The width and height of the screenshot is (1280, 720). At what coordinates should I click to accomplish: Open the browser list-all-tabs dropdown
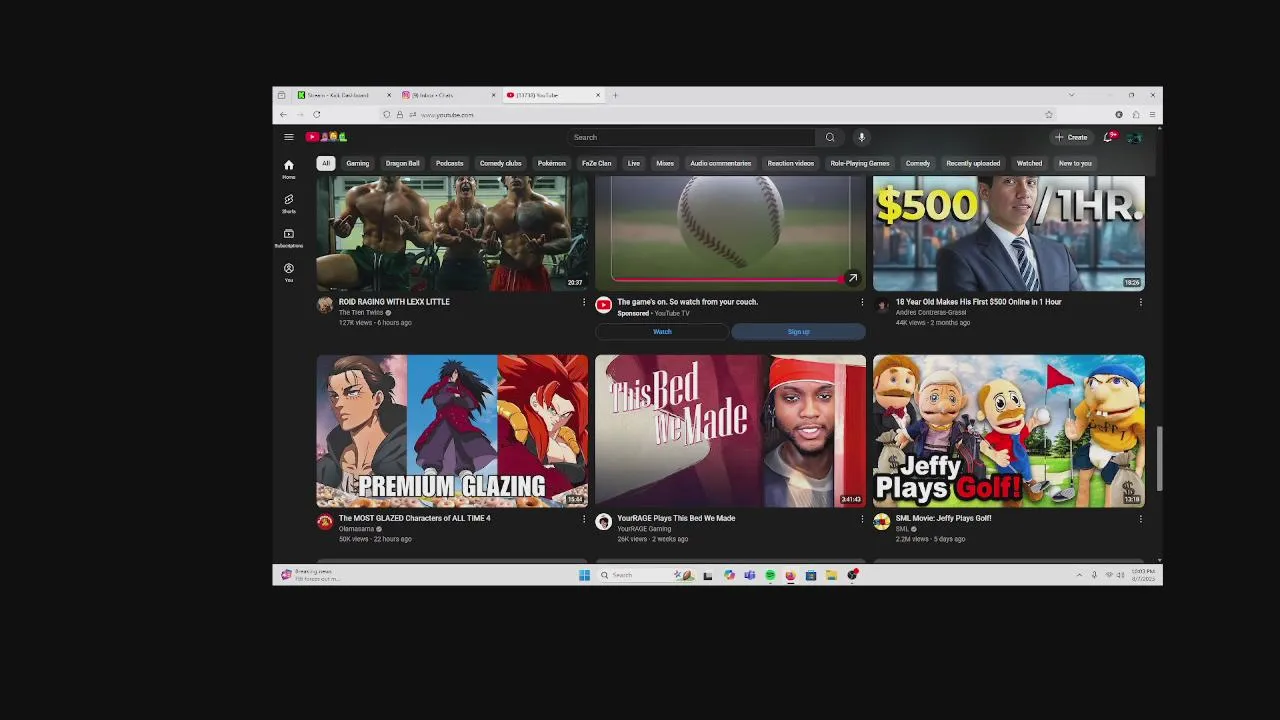click(x=1071, y=95)
